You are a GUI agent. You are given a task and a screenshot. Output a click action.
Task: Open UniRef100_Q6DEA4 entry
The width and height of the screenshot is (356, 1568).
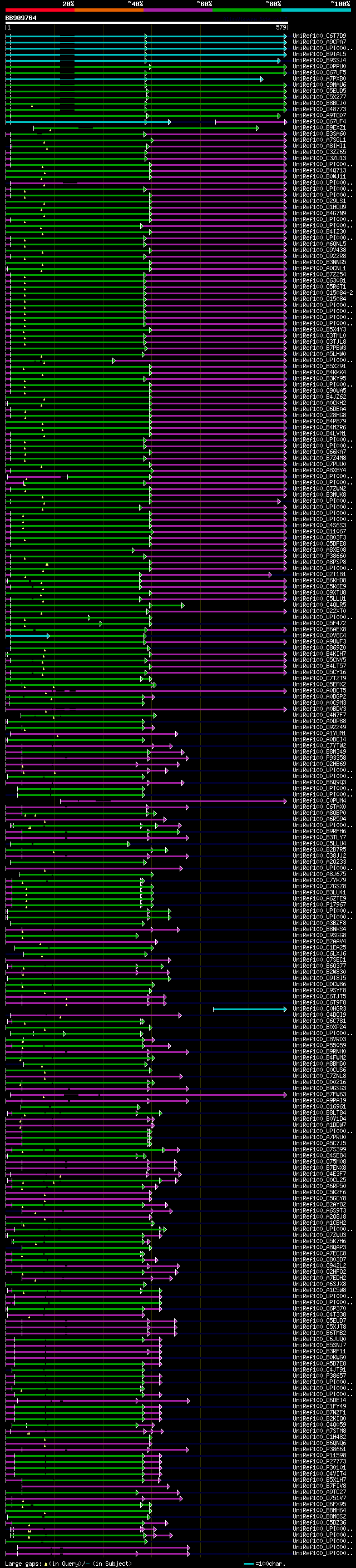319,409
